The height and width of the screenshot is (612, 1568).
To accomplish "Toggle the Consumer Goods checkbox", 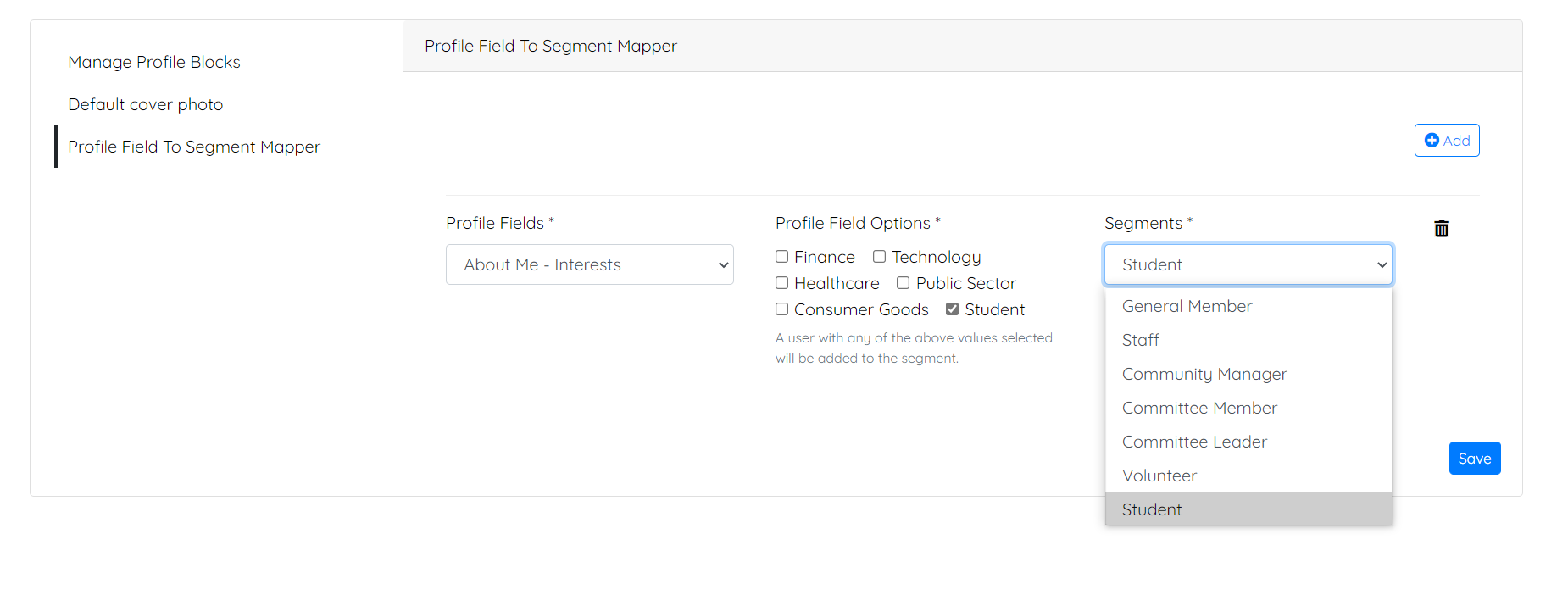I will [x=781, y=309].
